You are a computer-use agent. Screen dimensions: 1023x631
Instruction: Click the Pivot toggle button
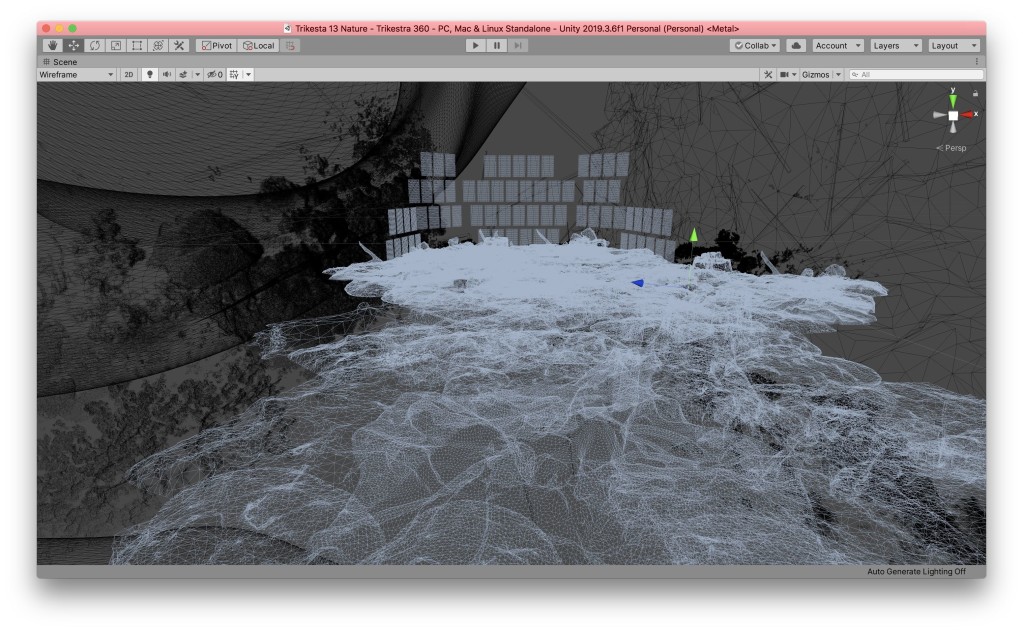[x=216, y=46]
